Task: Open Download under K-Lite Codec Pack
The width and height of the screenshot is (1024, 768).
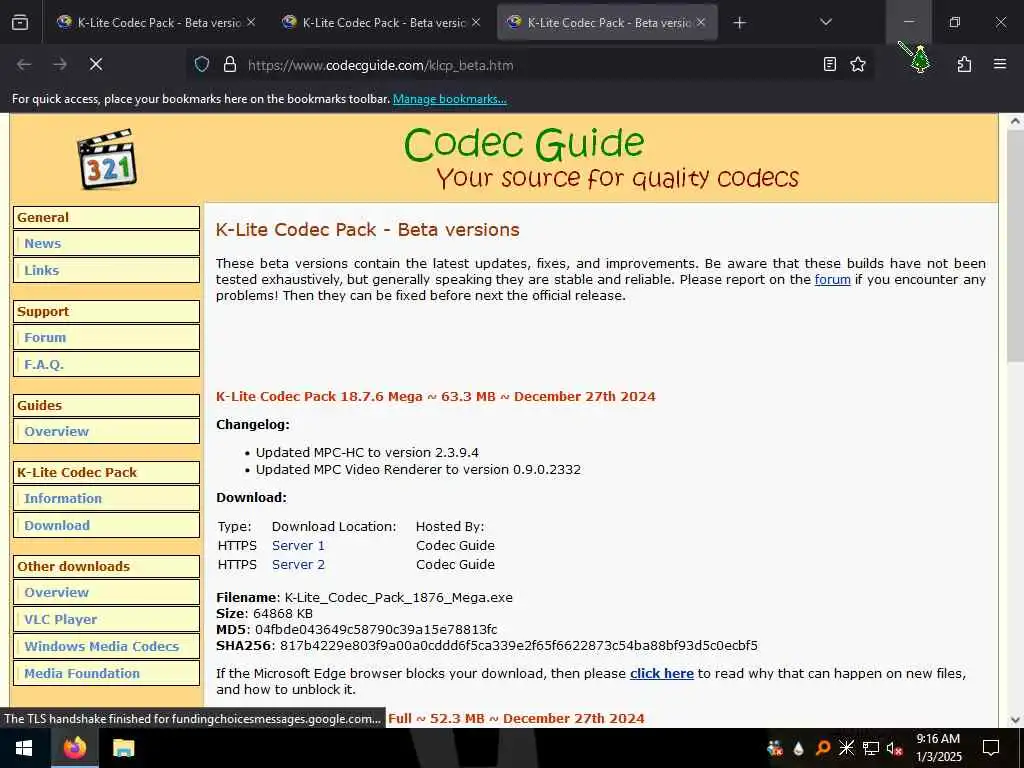Action: click(57, 526)
